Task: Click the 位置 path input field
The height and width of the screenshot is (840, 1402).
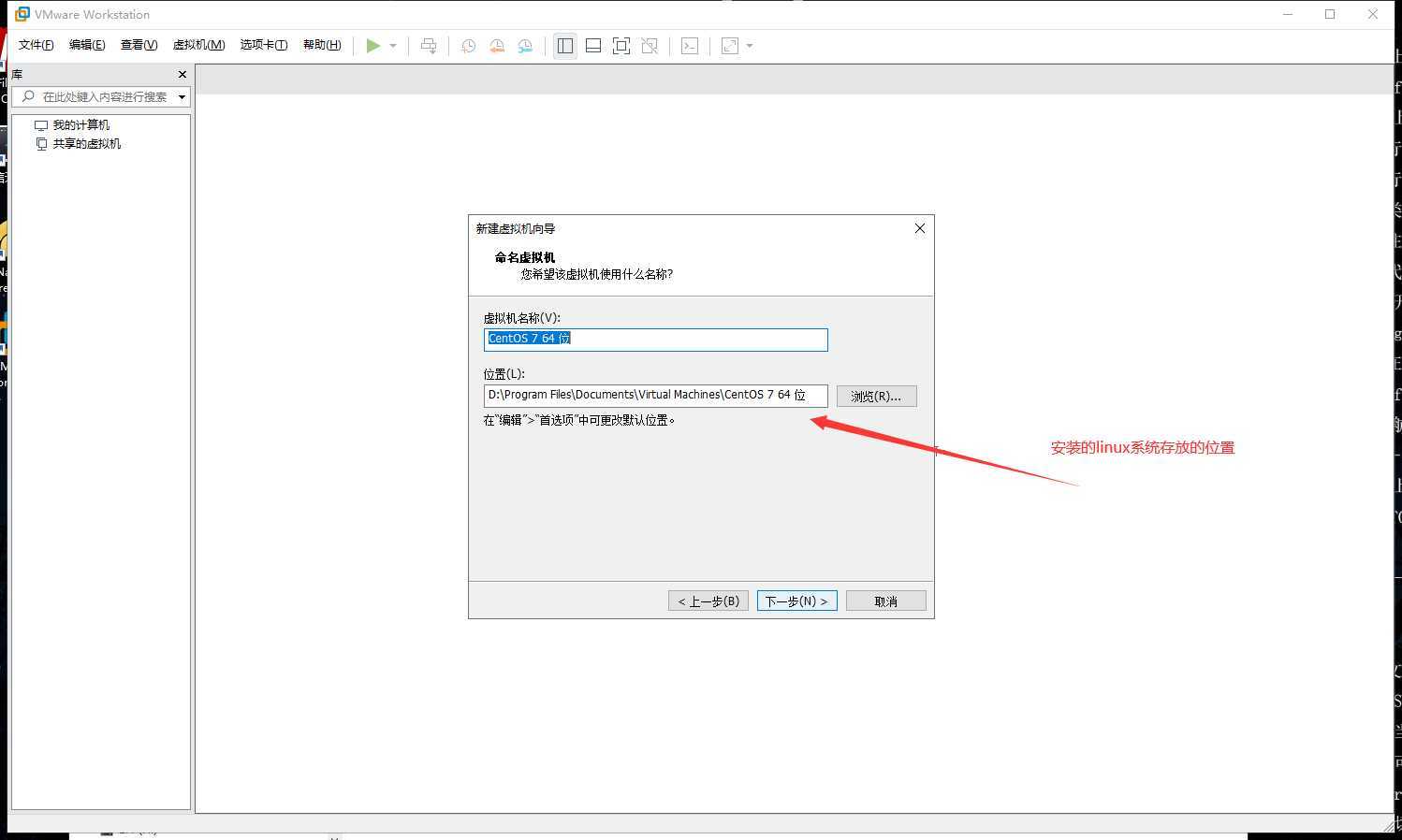Action: (x=656, y=396)
